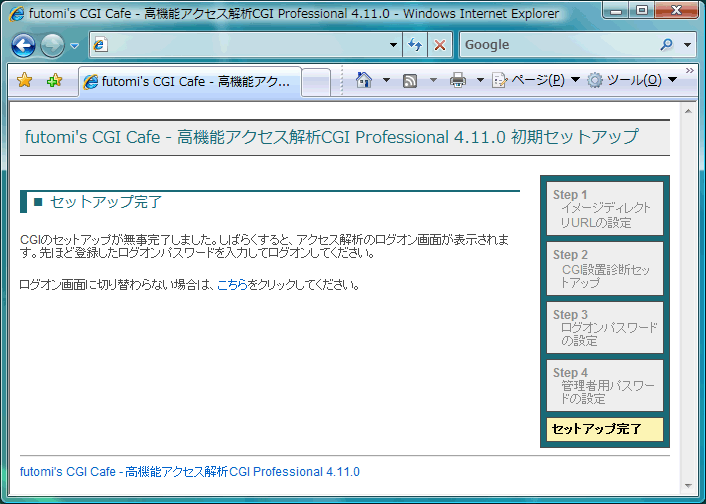This screenshot has width=706, height=504.
Task: Expand the address bar history dropdown
Action: coord(393,45)
